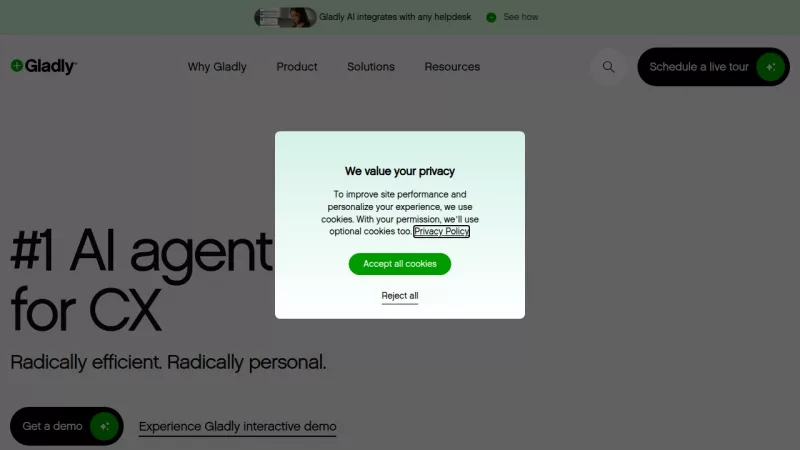Open the Why Gladly menu
Viewport: 800px width, 450px height.
coord(217,67)
